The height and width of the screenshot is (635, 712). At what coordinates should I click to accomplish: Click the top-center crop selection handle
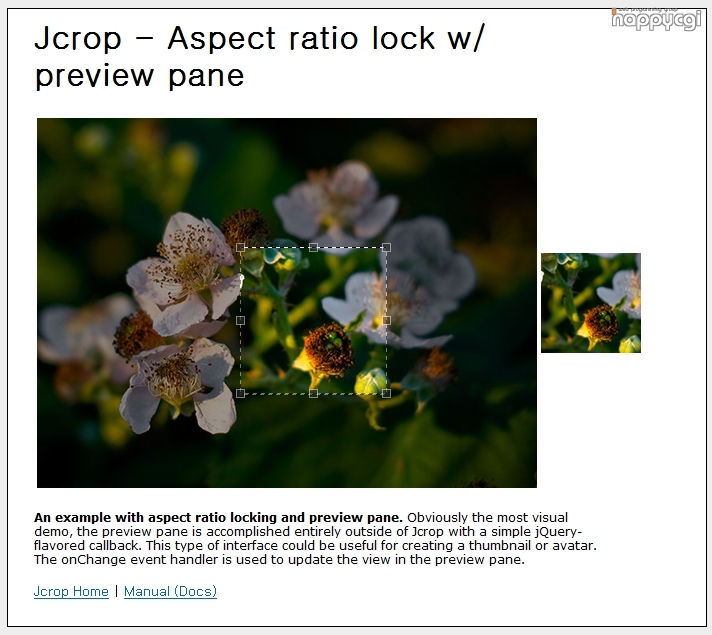(313, 248)
